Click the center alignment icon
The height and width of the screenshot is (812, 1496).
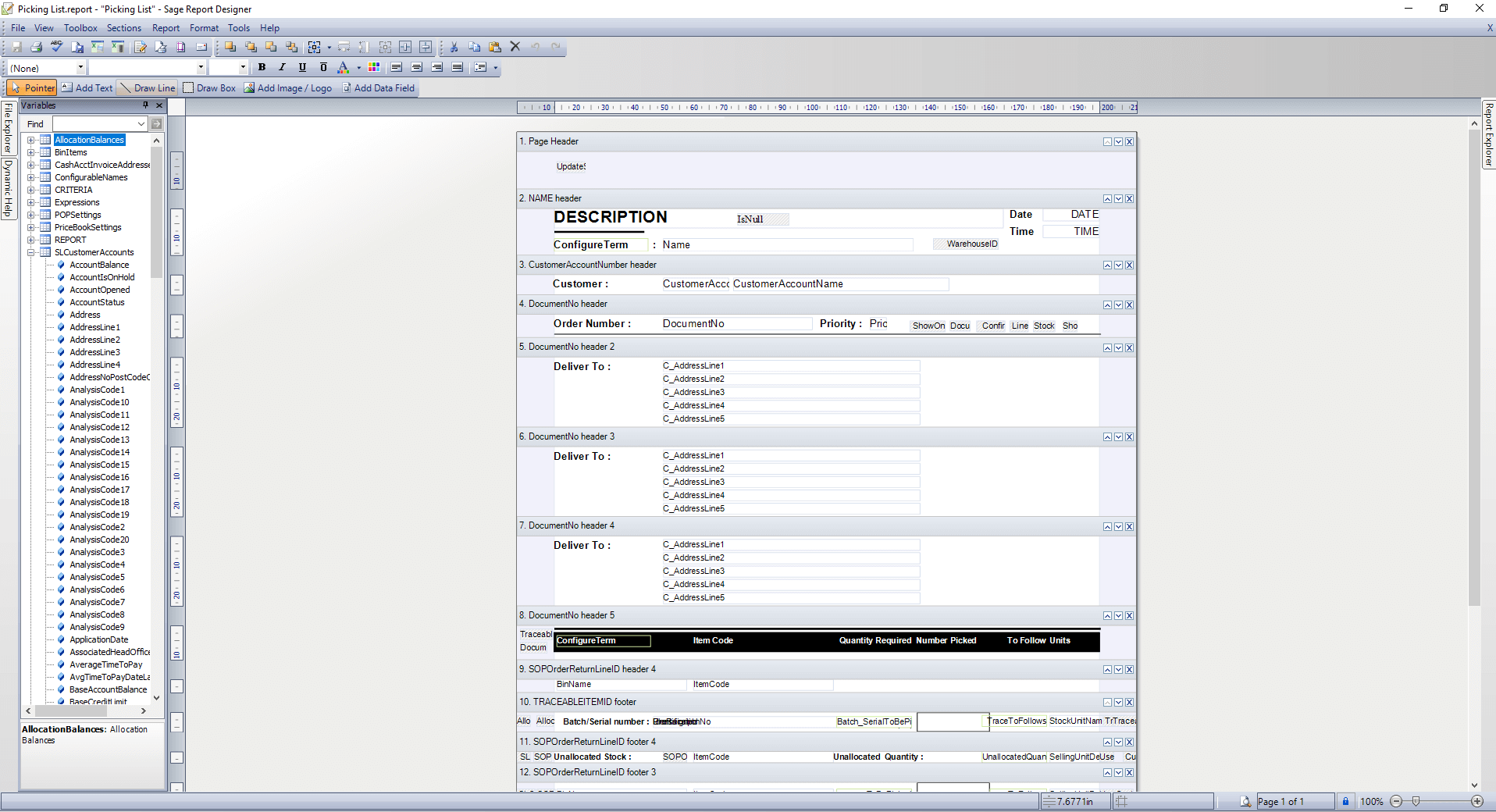tap(417, 67)
